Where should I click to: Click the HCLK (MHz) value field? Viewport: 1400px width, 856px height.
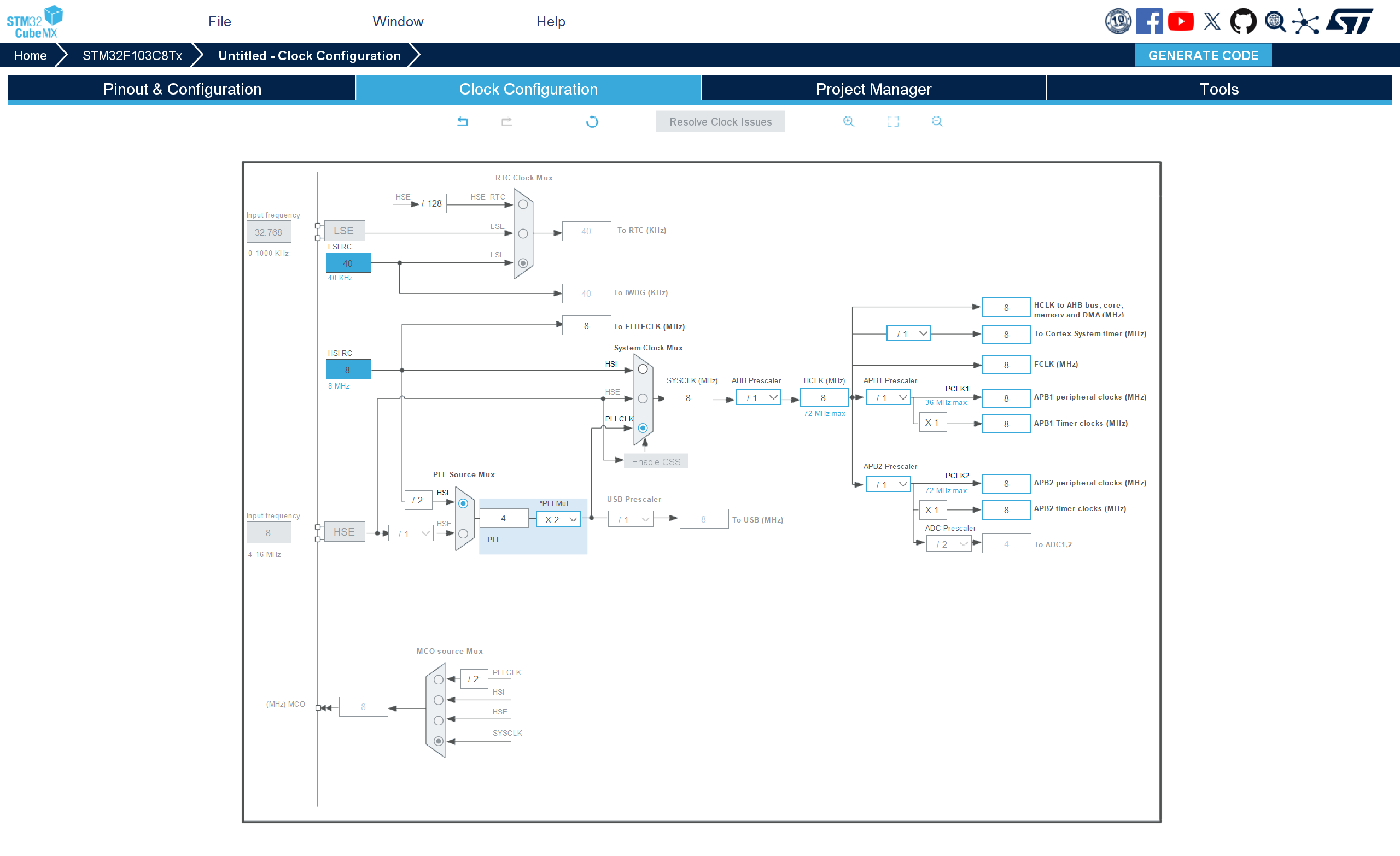tap(823, 397)
